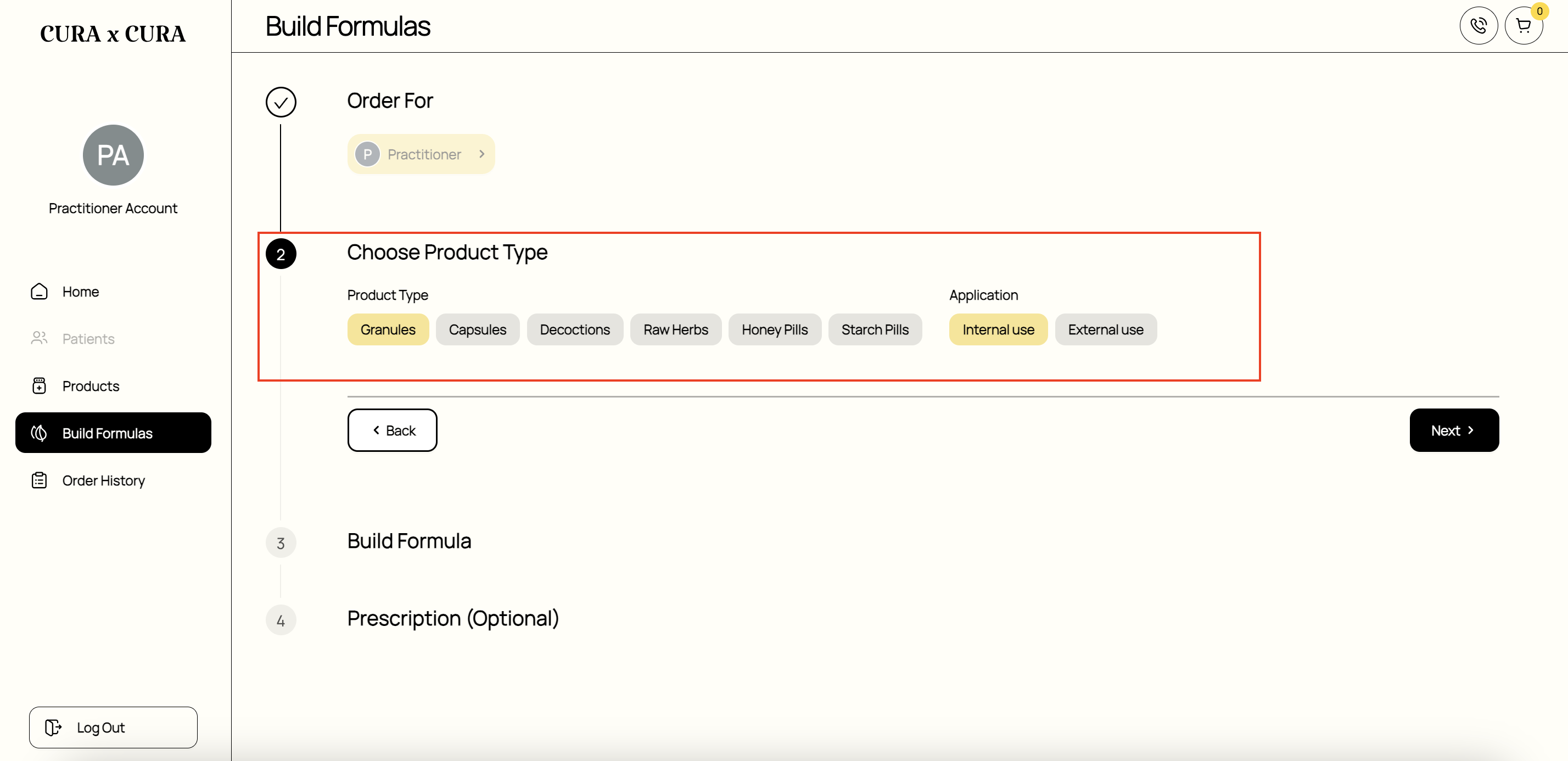Screen dimensions: 1568x761
Task: Expand step 3 Build Formula
Action: [409, 541]
